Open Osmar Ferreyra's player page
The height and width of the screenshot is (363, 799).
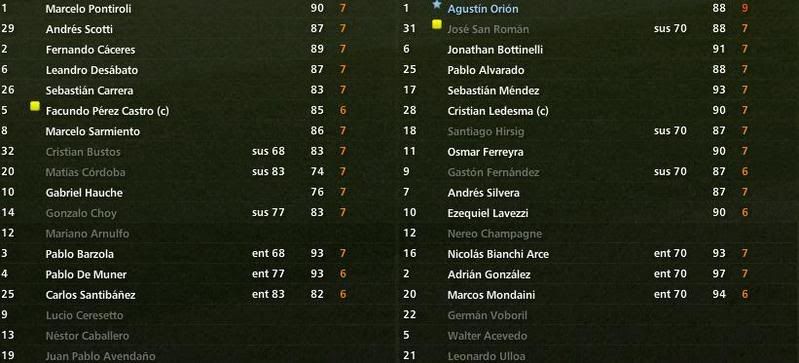(485, 152)
